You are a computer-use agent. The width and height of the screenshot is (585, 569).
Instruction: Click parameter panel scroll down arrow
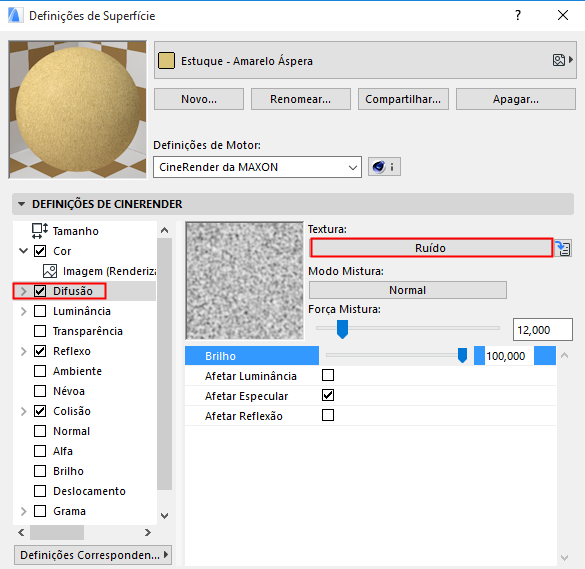coord(564,558)
